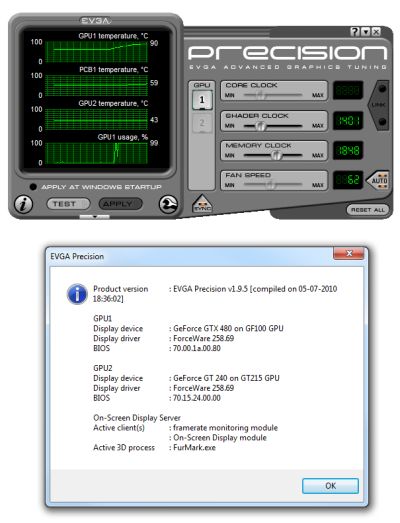Close the EVGA Precision info dialog
Viewport: 400px width, 523px height.
click(x=349, y=253)
